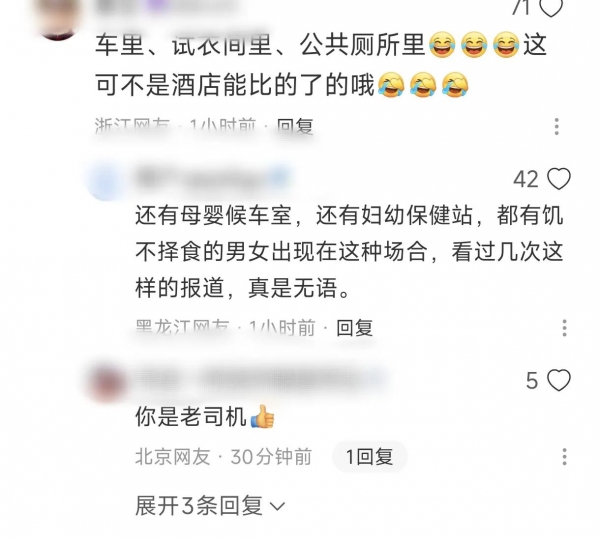Open the top commenter's avatar
The height and width of the screenshot is (540, 600).
(x=59, y=17)
